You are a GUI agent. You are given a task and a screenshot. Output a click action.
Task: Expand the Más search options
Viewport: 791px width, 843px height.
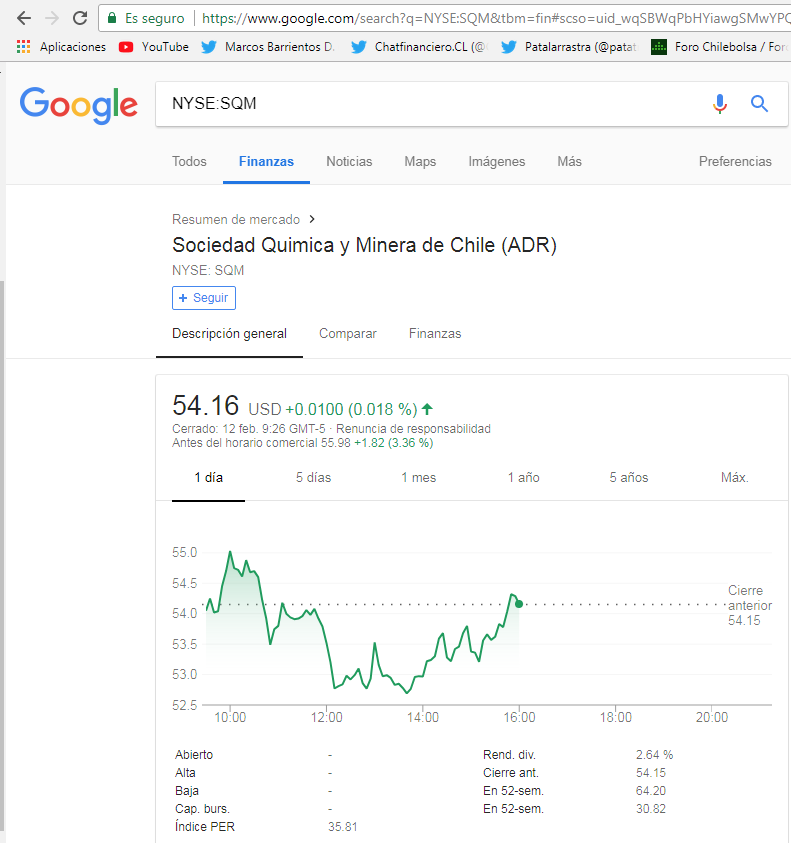(569, 161)
